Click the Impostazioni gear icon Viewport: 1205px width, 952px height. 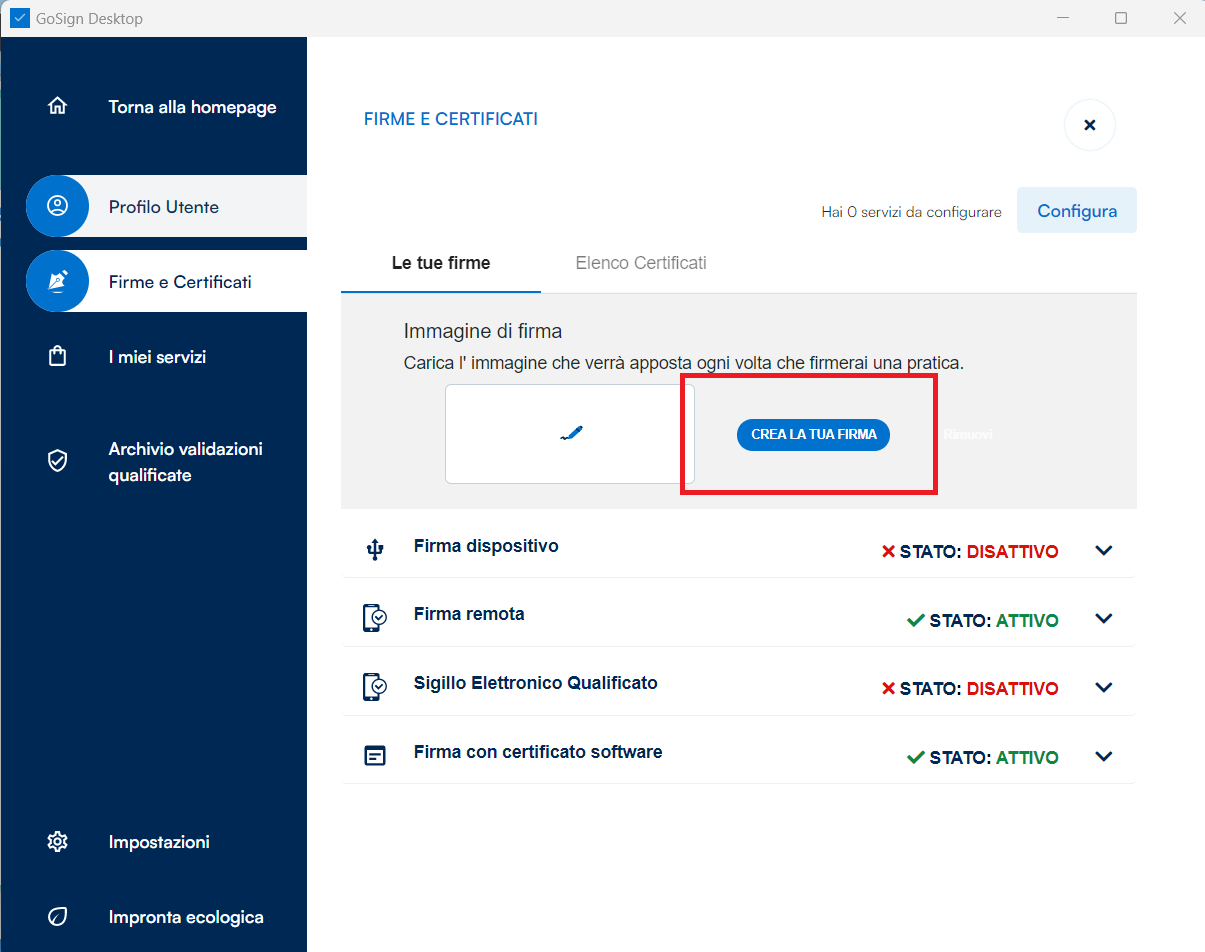tap(58, 842)
